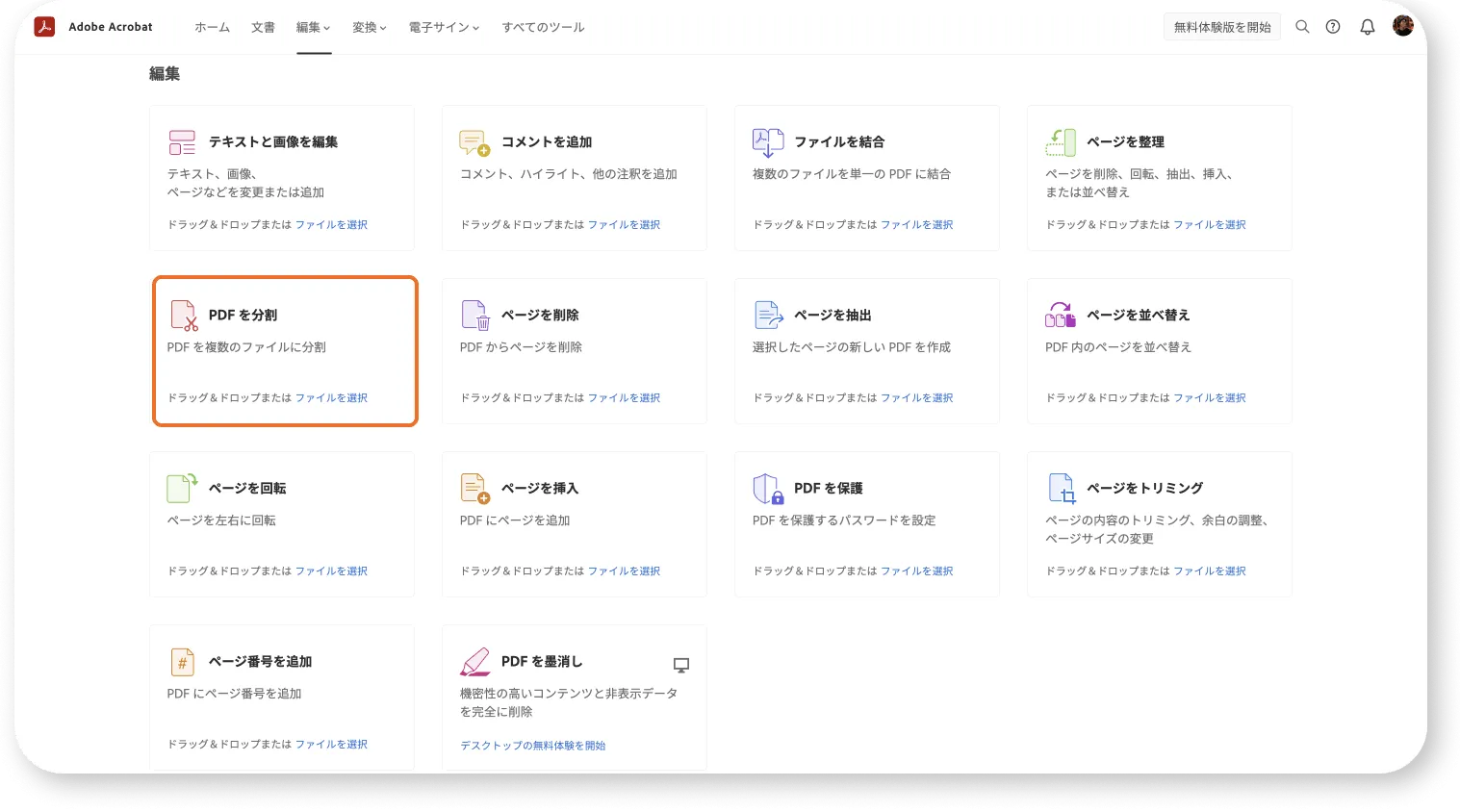
Task: Click the ページを挿入 card title
Action: click(x=540, y=488)
